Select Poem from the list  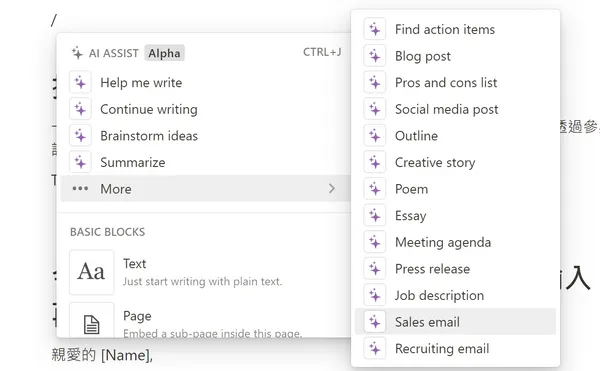(455, 189)
